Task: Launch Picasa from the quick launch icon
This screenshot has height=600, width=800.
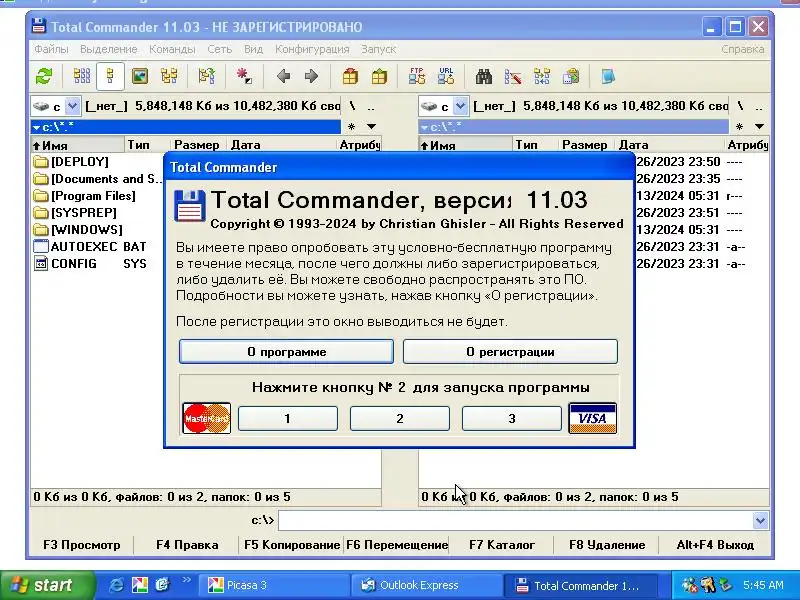Action: 139,585
